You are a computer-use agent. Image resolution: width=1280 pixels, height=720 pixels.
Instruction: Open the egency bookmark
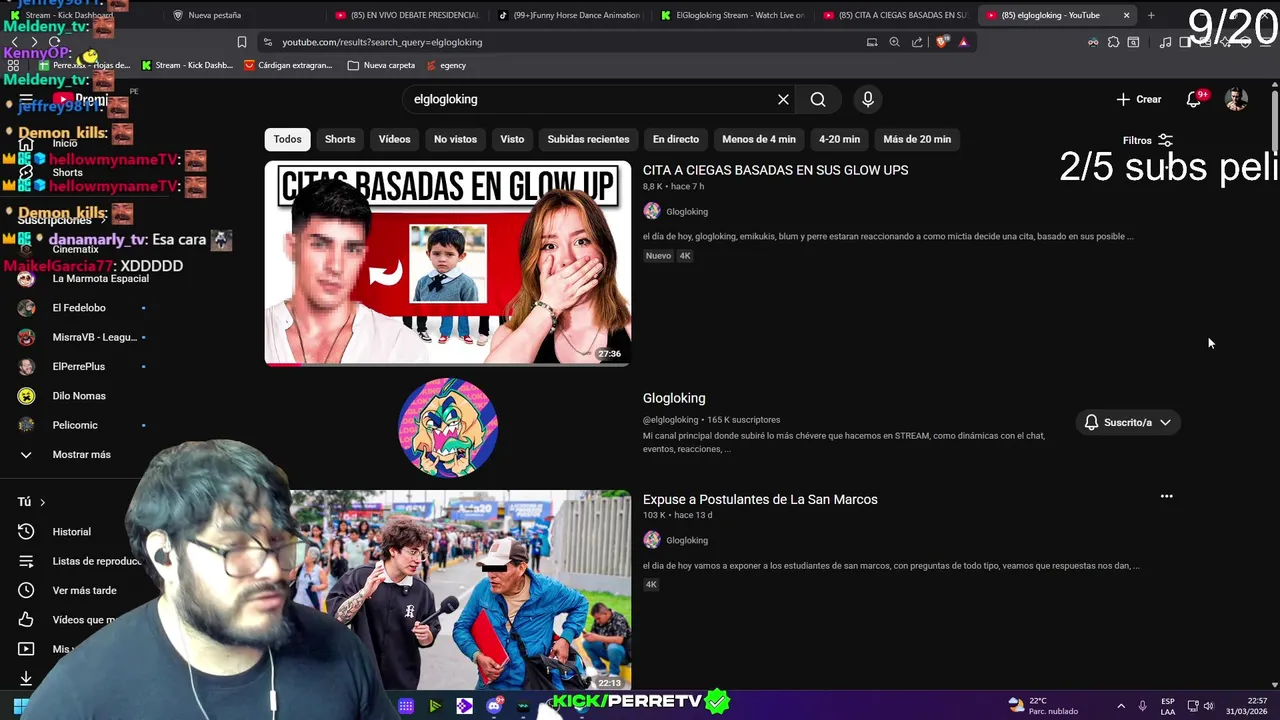pos(446,65)
